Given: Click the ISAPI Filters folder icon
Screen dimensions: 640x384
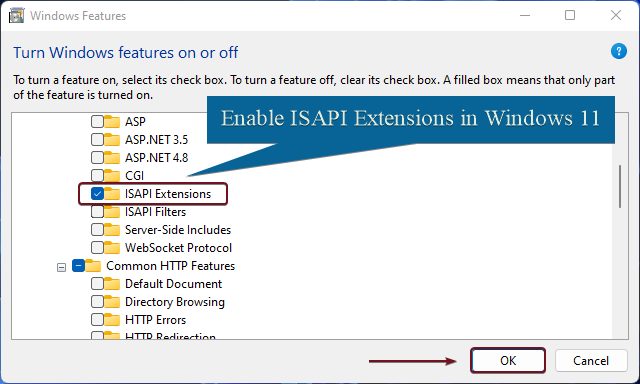Looking at the screenshot, I should click(x=112, y=212).
